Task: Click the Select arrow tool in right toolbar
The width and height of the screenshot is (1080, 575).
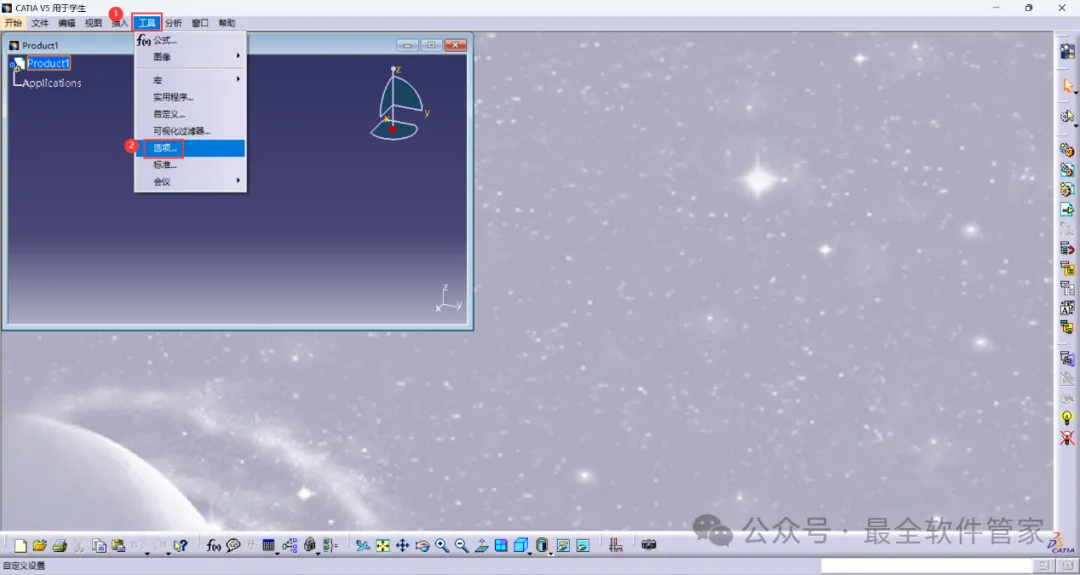Action: click(x=1068, y=86)
